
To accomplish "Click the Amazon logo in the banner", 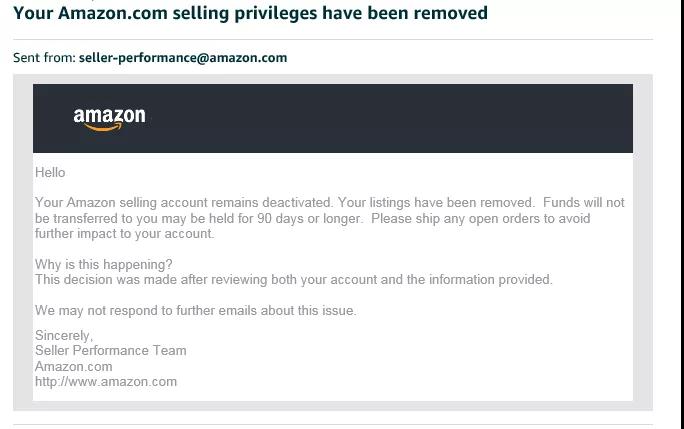I will [109, 119].
